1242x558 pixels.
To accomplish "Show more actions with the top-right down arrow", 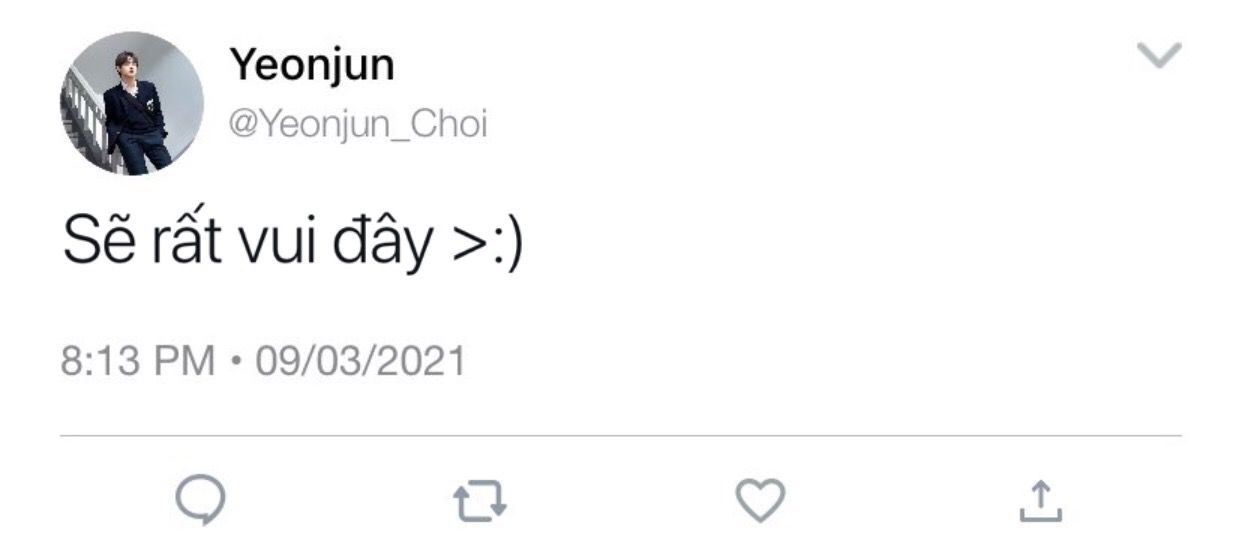I will [x=1160, y=55].
